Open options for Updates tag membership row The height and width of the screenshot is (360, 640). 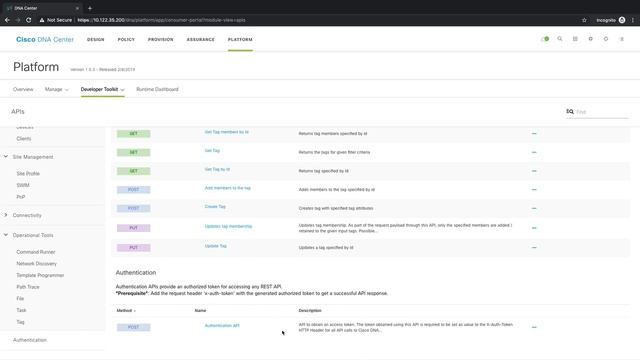[x=534, y=228]
